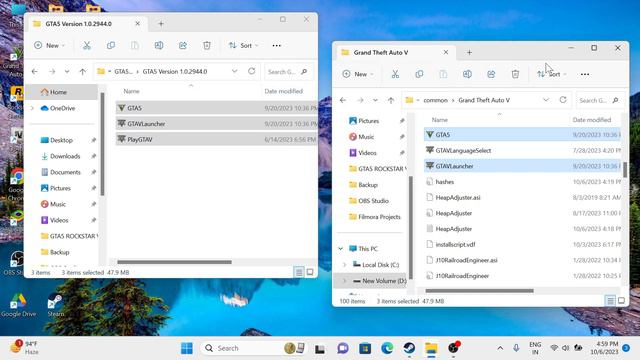Image resolution: width=640 pixels, height=360 pixels.
Task: Open Google Drive desktop shortcut
Action: 18,305
